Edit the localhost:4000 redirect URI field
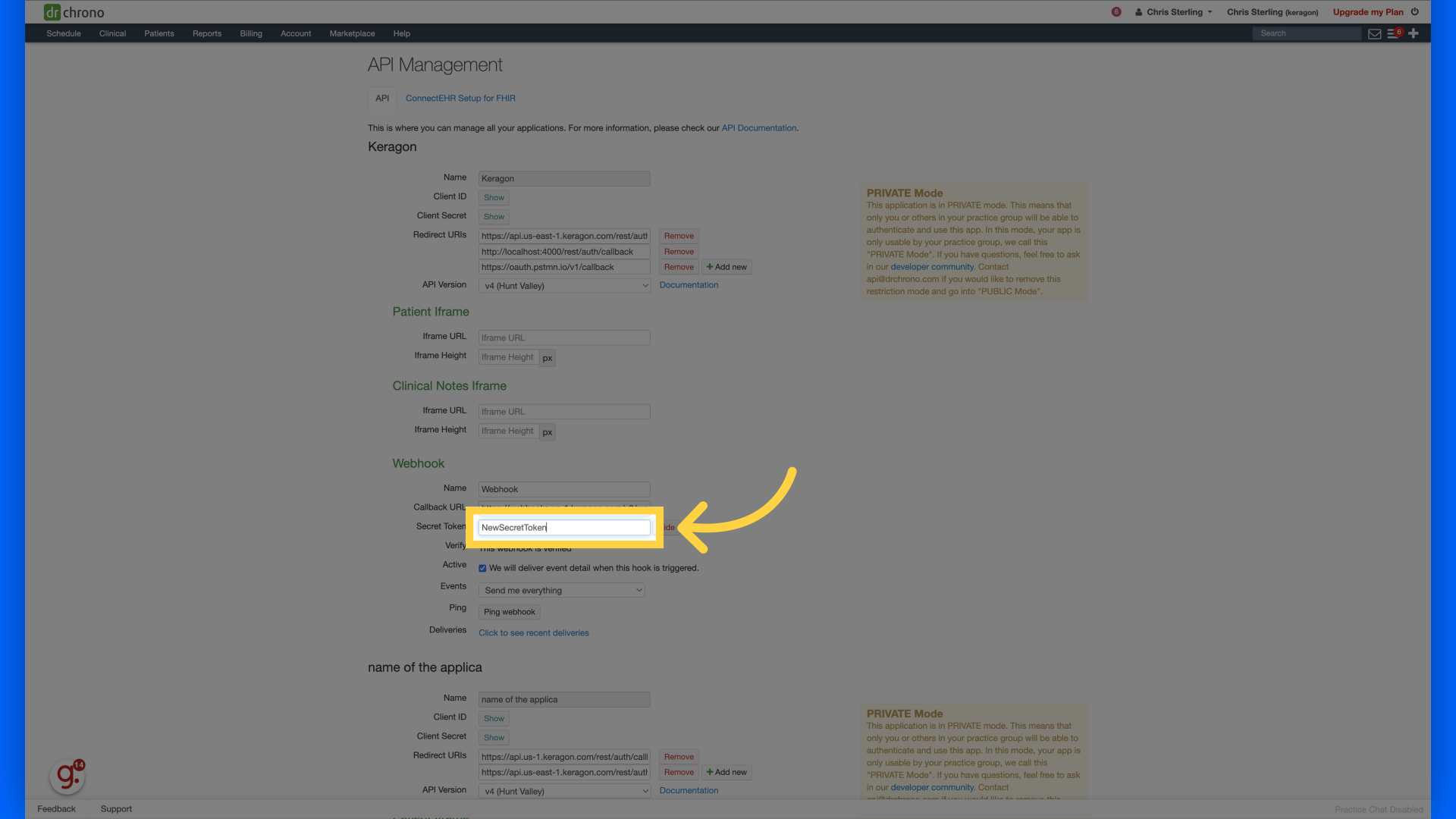1456x819 pixels. tap(564, 251)
